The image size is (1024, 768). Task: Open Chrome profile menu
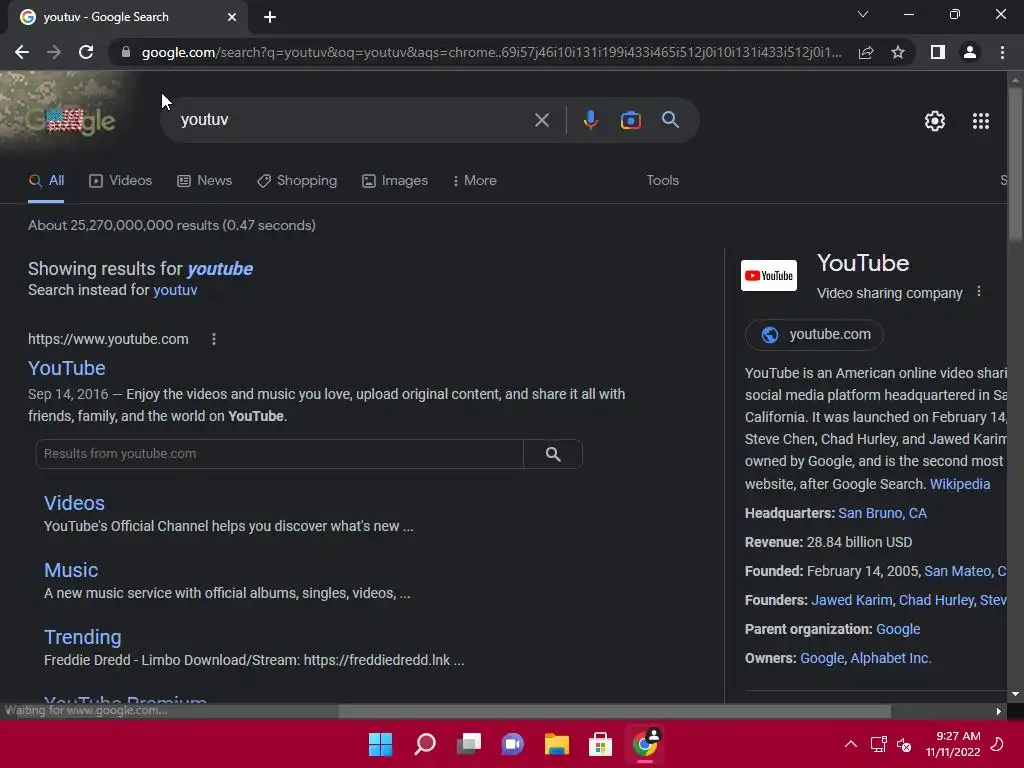(x=970, y=52)
